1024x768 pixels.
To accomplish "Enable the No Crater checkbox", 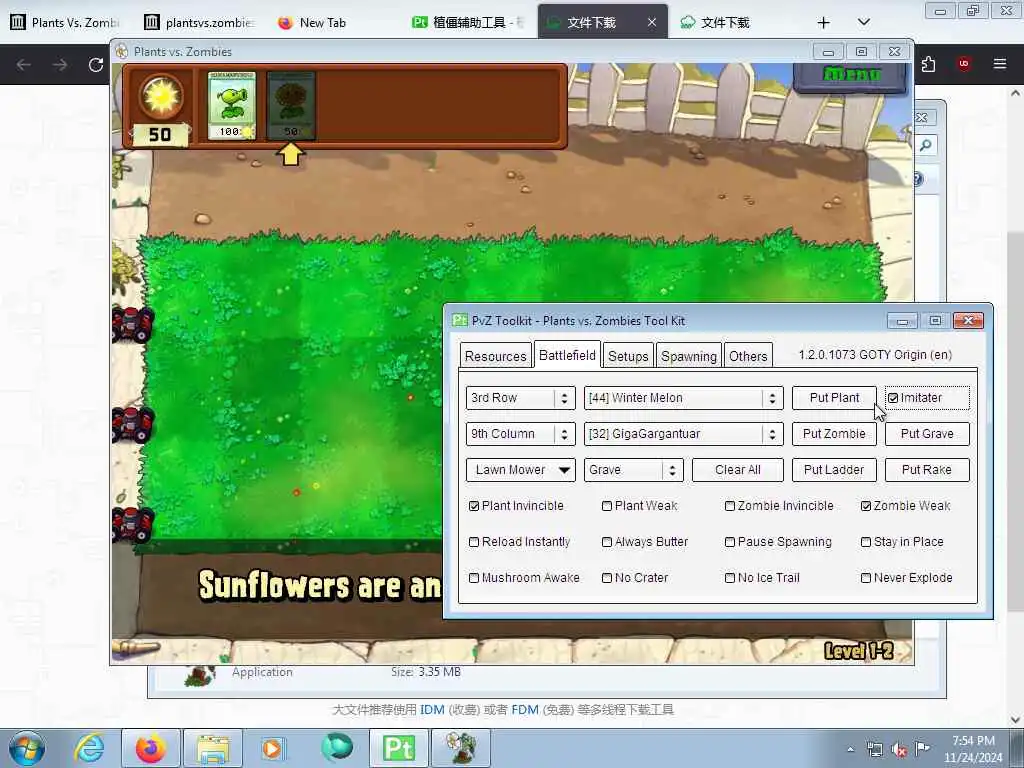I will point(607,578).
